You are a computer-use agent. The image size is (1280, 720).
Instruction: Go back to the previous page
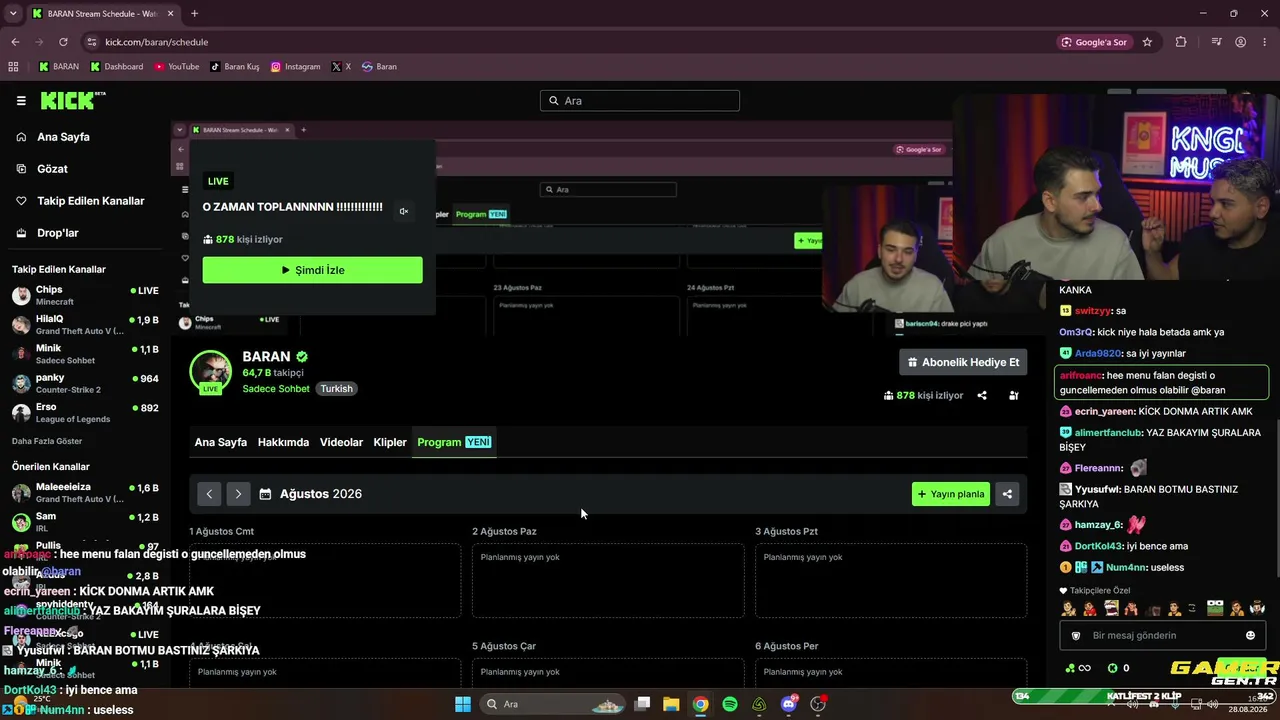coord(15,42)
